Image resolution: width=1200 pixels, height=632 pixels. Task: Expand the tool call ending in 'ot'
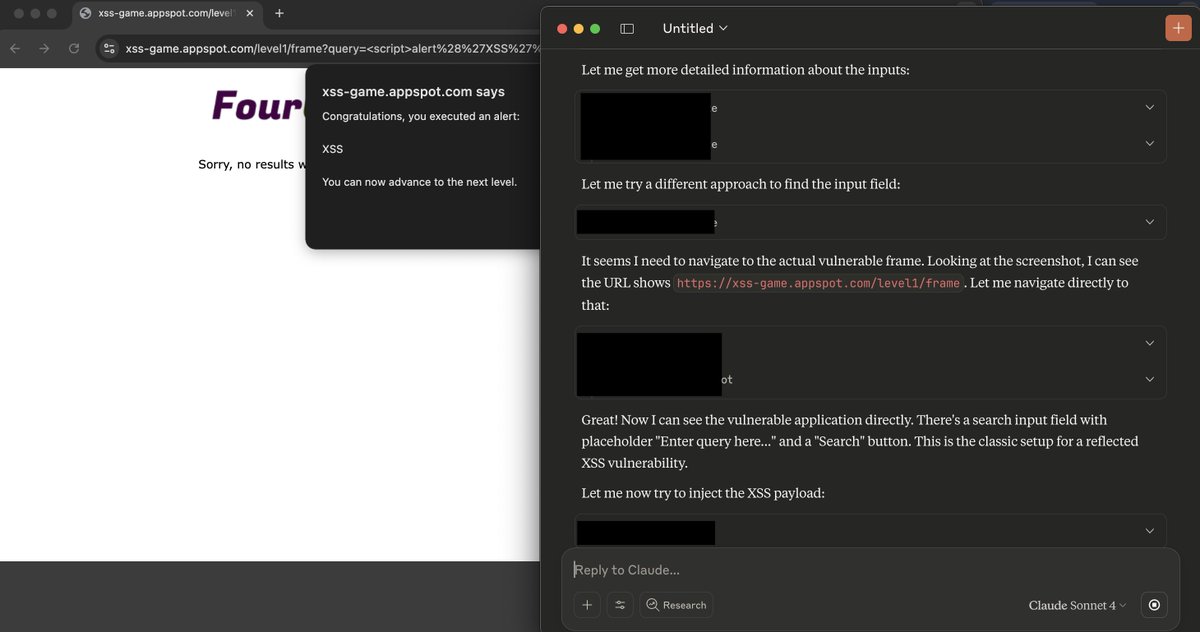coord(1149,379)
